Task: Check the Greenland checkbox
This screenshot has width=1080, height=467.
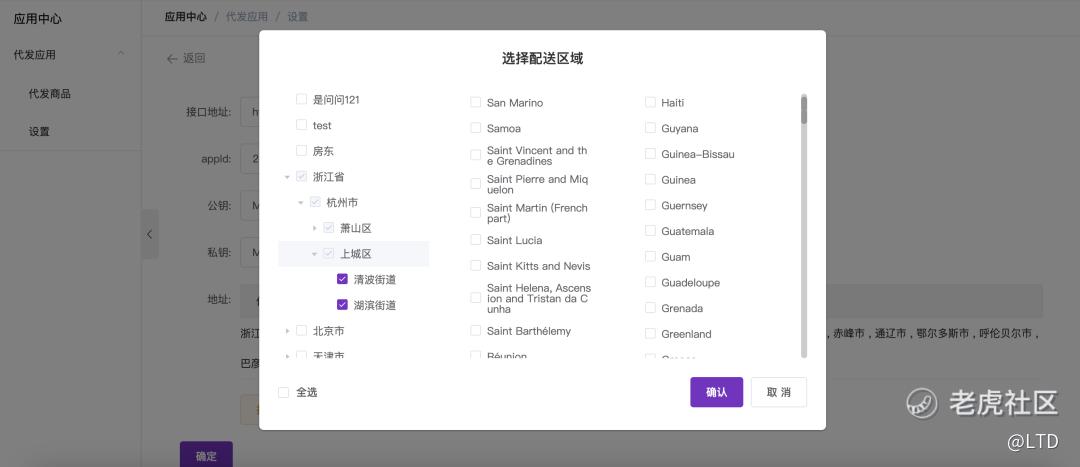Action: click(x=650, y=333)
